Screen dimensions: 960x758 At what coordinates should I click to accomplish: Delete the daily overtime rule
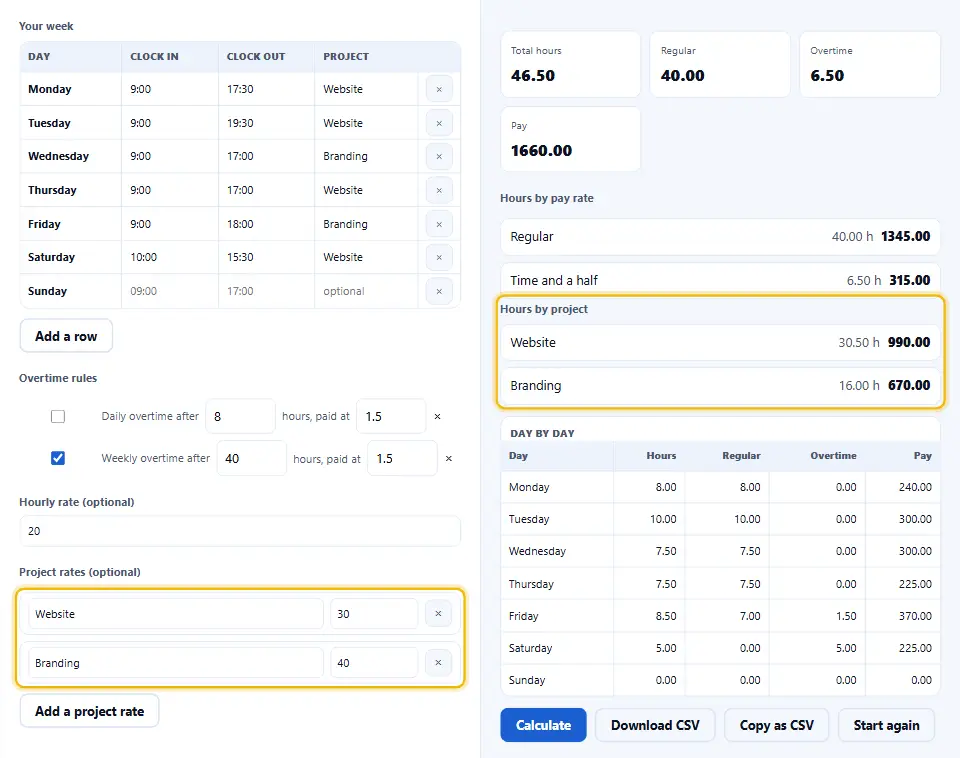coord(437,416)
